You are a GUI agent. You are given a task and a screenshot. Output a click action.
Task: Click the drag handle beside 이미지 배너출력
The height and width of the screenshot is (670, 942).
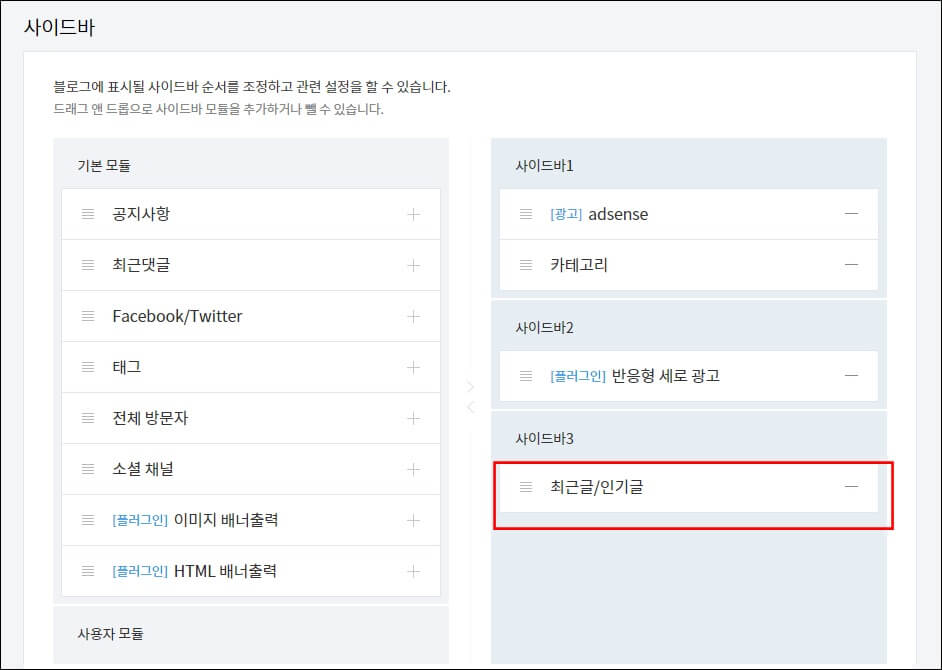pyautogui.click(x=87, y=519)
